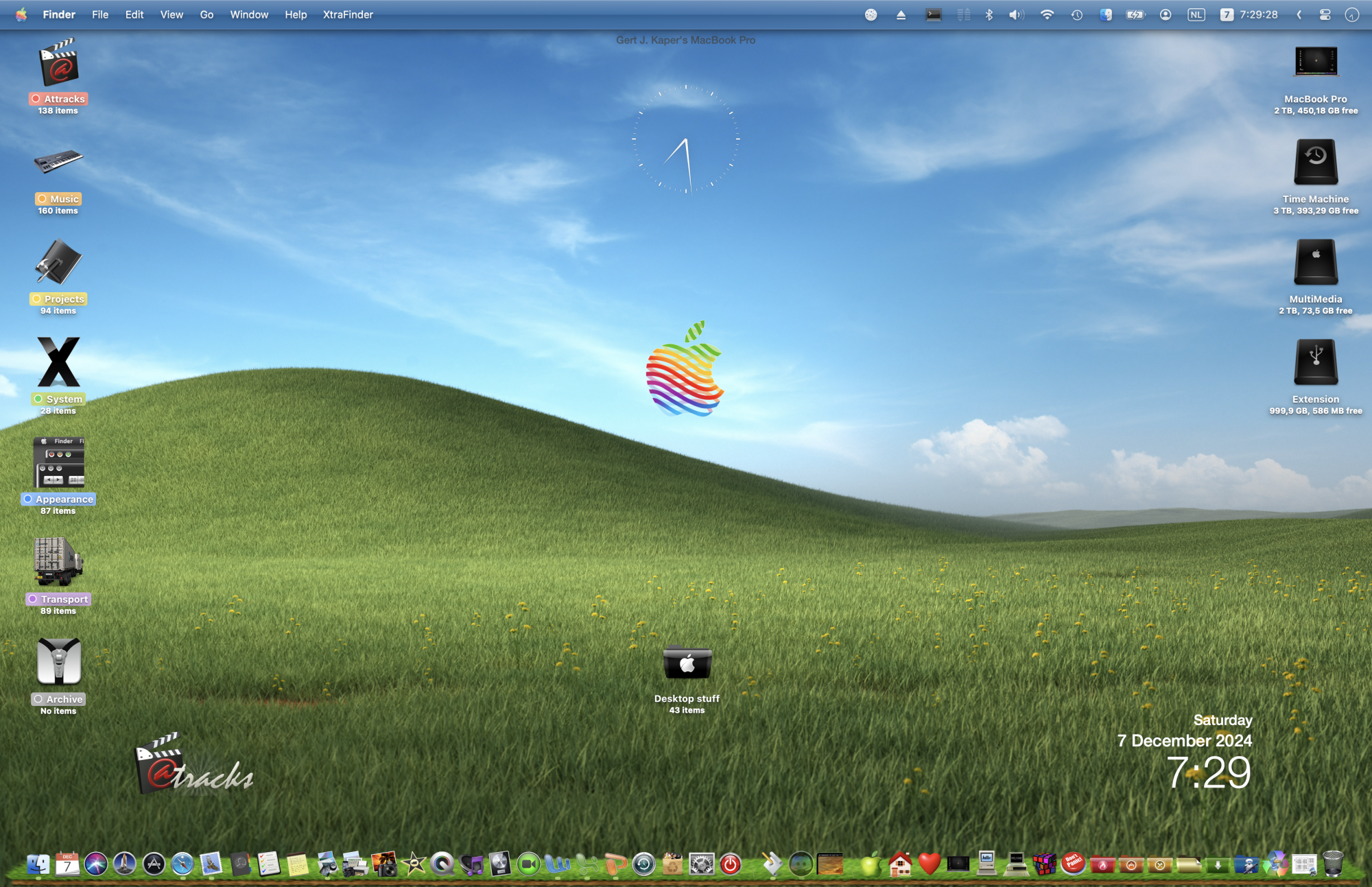Open Finder from the Dock
The height and width of the screenshot is (887, 1372).
38,864
